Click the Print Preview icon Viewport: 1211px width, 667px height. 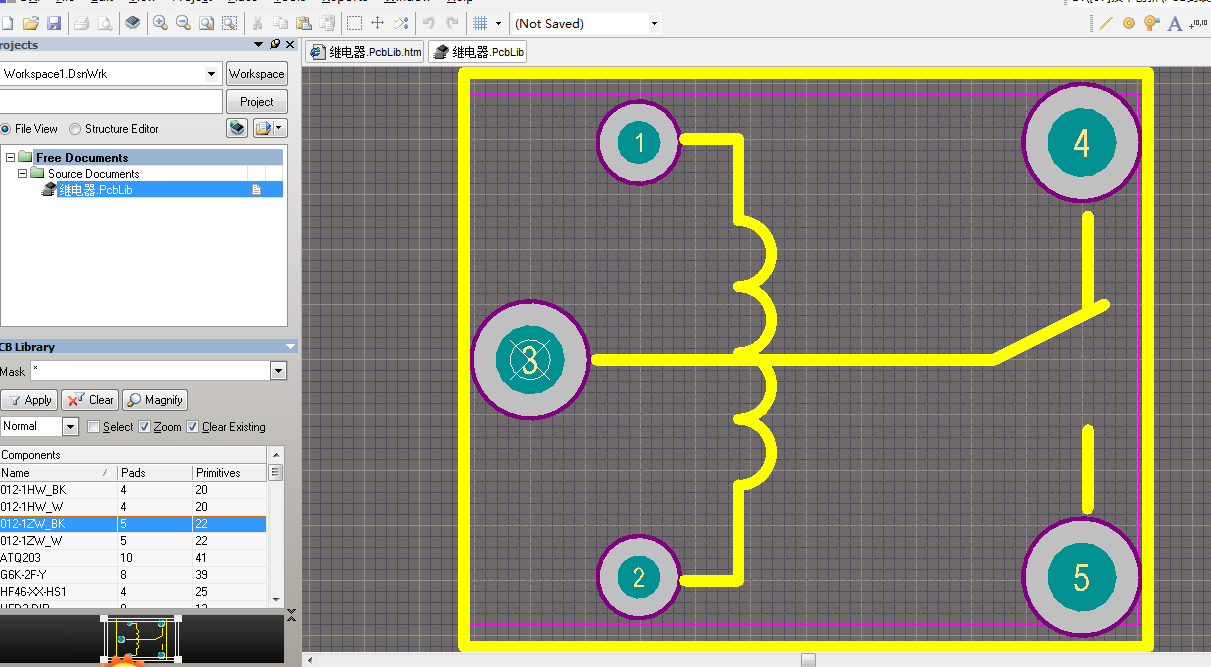[x=104, y=22]
